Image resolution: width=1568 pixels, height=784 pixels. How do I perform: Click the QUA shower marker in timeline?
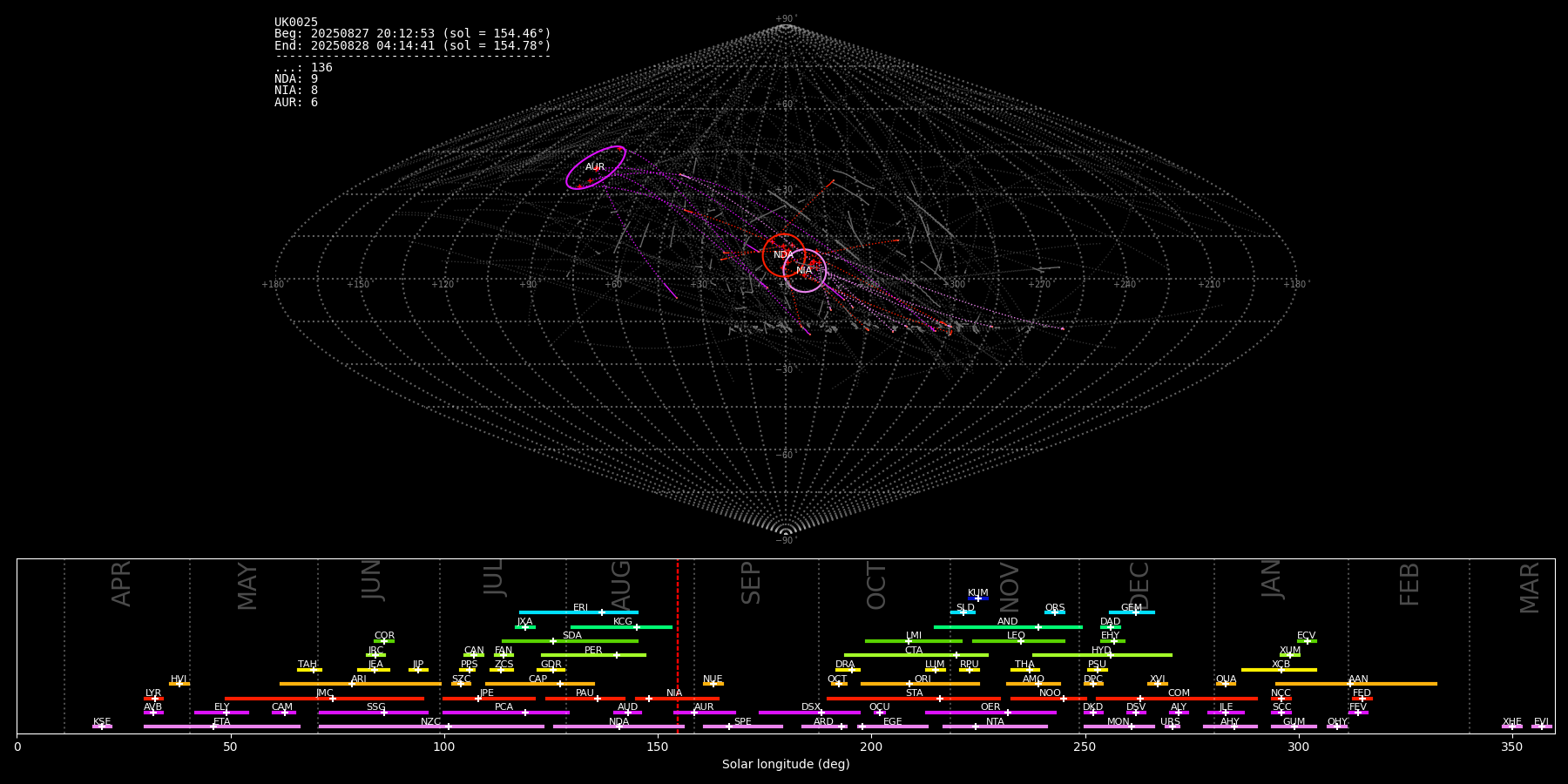[1226, 684]
